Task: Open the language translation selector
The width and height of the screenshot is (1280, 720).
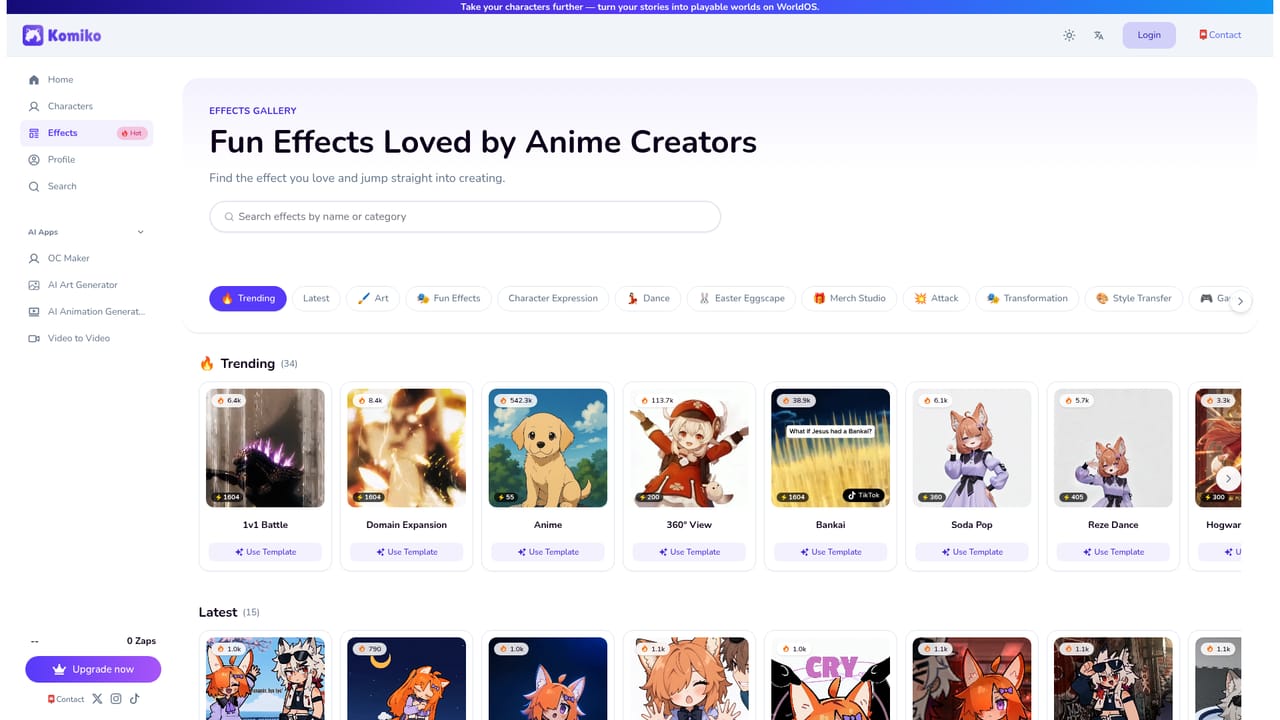Action: 1099,35
